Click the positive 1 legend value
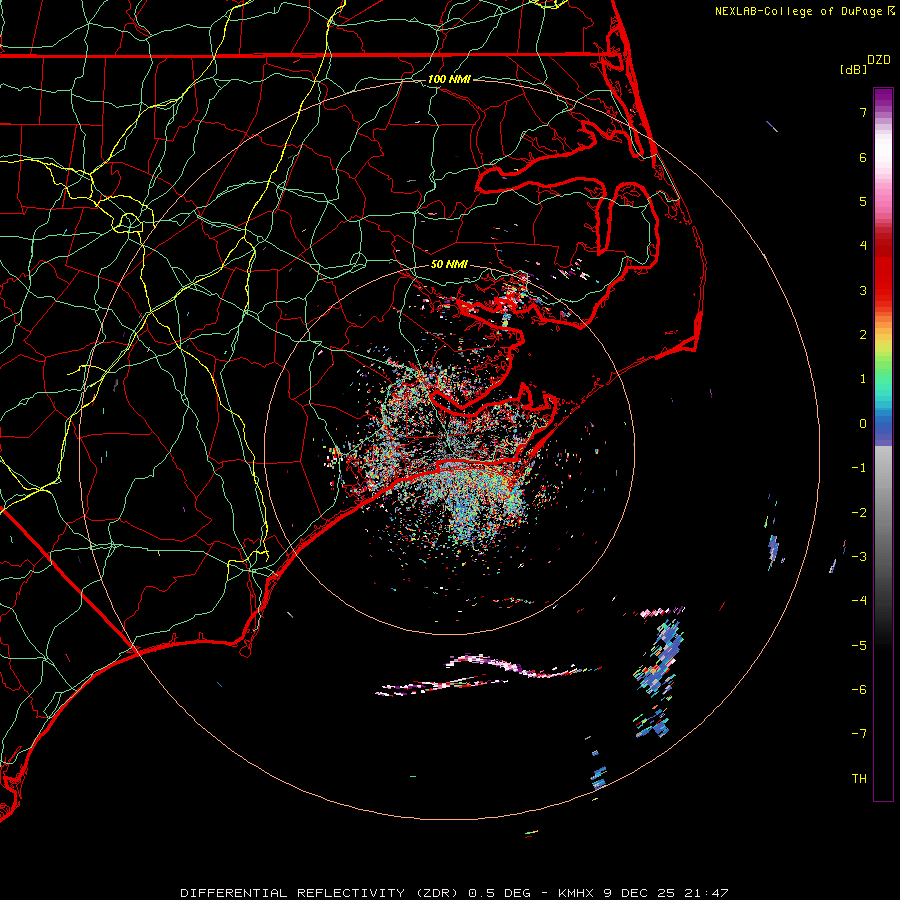 click(x=863, y=379)
